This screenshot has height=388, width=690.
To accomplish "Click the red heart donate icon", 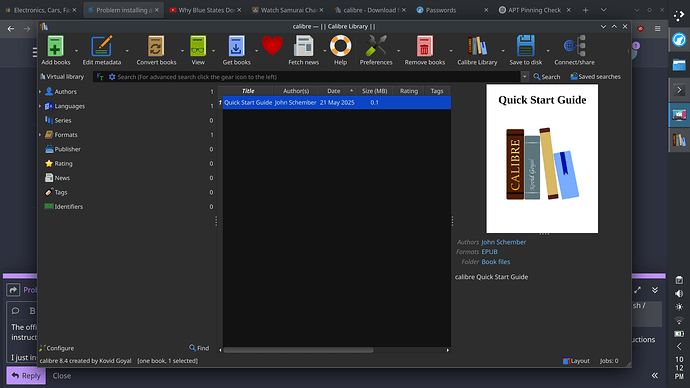I will coord(272,46).
